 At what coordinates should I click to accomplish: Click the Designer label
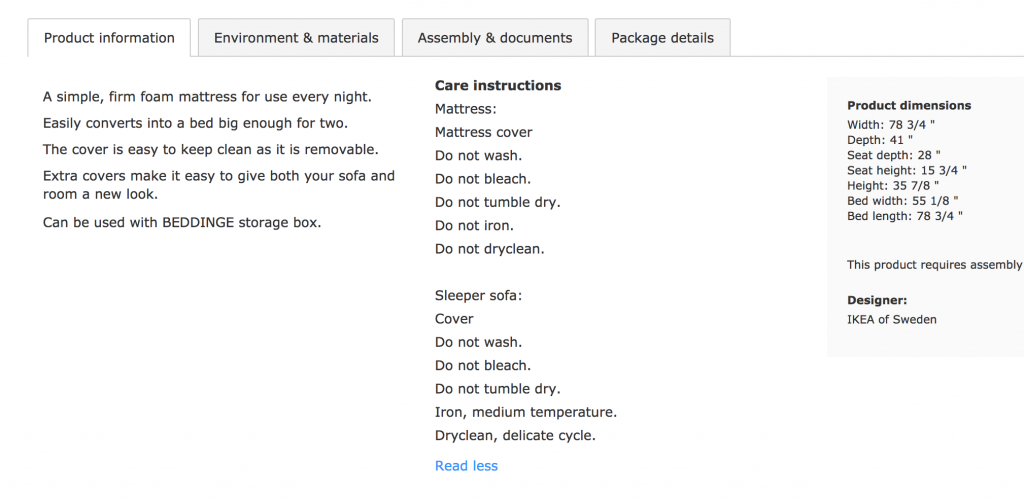point(877,300)
